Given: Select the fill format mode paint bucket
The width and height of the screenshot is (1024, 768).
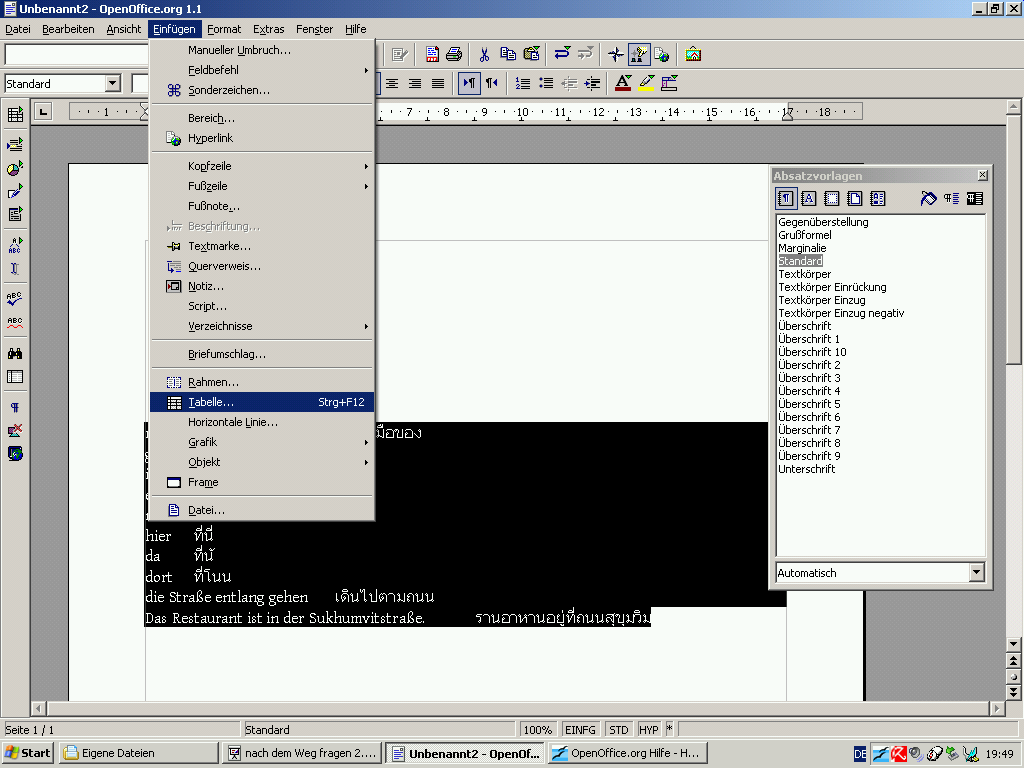Looking at the screenshot, I should coord(929,199).
